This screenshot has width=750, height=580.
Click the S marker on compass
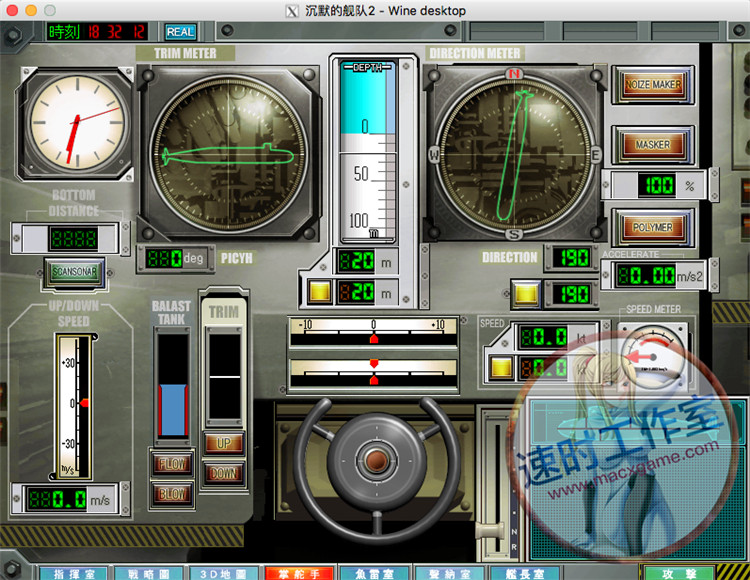pyautogui.click(x=514, y=234)
